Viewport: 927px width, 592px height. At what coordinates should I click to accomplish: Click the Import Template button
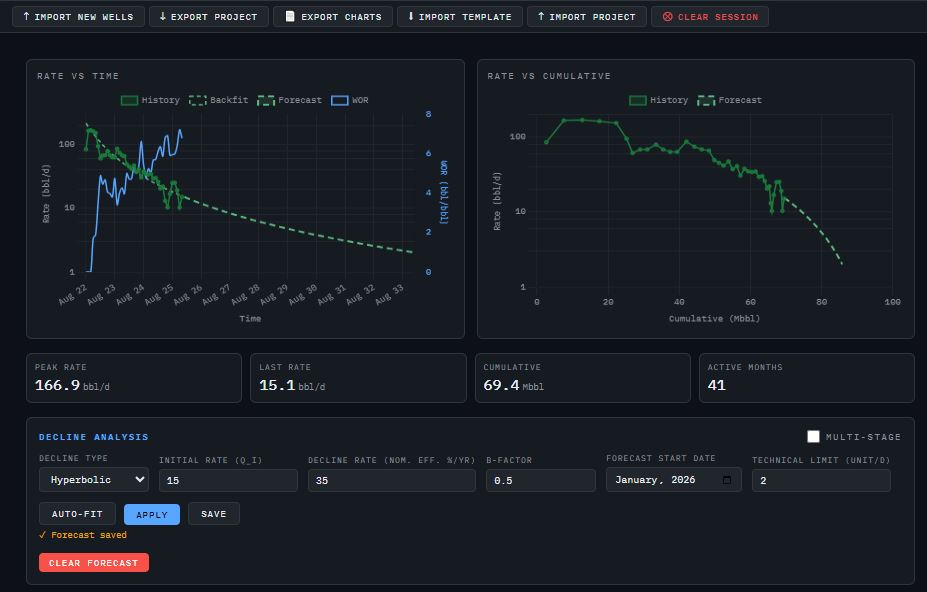coord(459,17)
